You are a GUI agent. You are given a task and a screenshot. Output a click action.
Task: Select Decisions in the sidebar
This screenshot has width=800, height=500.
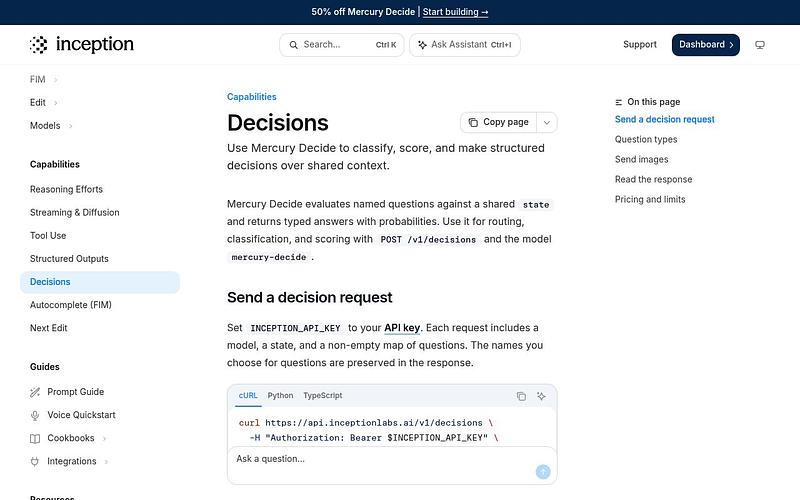click(100, 282)
